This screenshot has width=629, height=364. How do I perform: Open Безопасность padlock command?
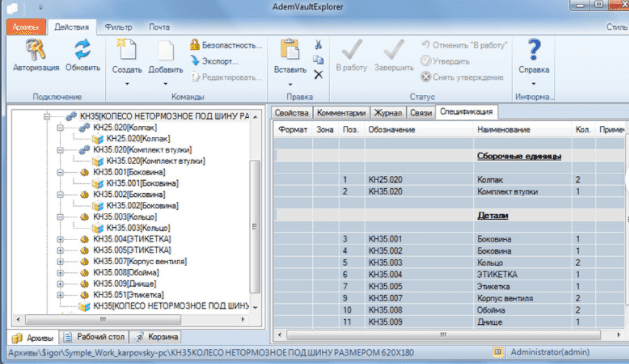(225, 45)
